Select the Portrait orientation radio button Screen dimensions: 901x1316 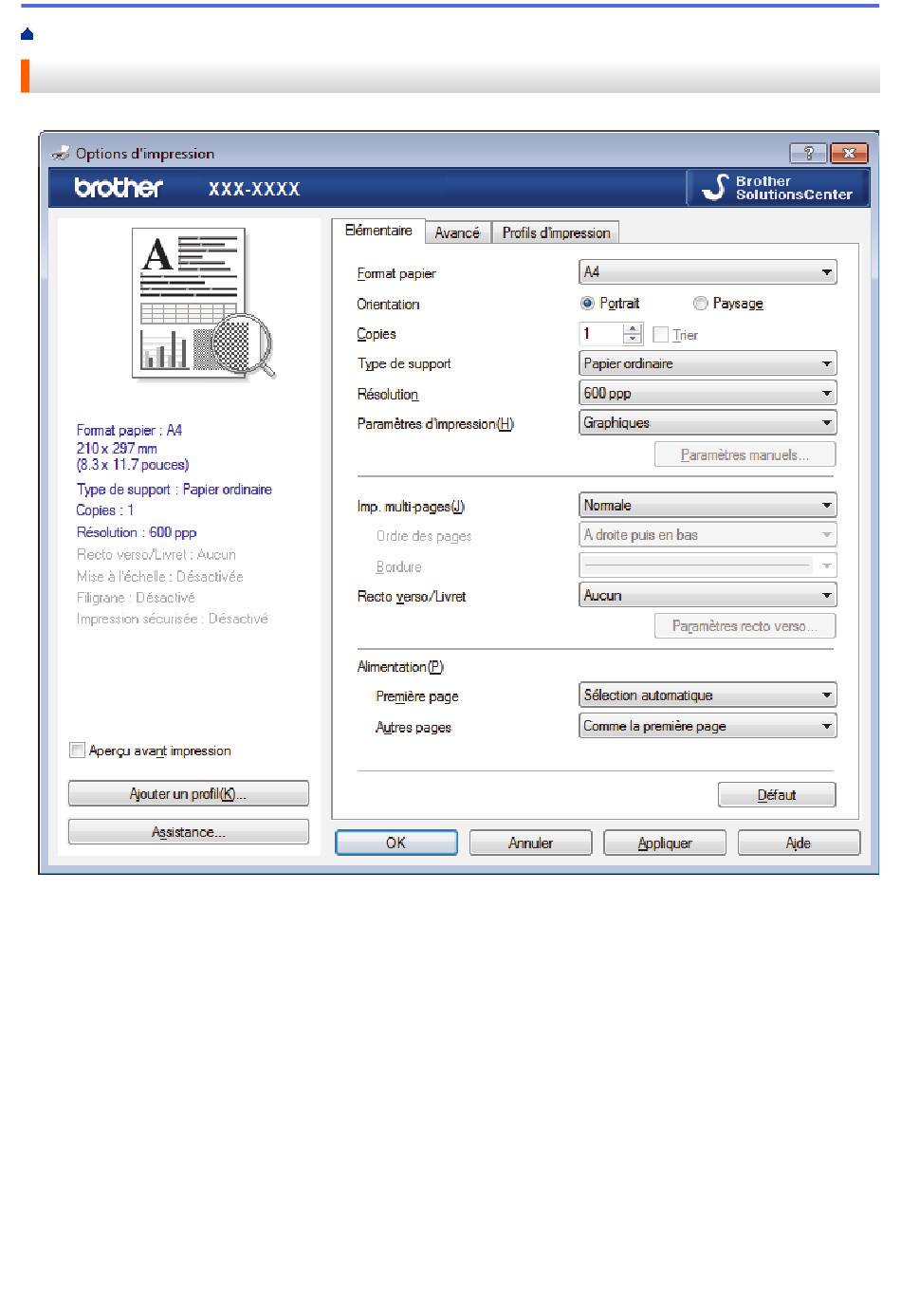click(x=588, y=304)
